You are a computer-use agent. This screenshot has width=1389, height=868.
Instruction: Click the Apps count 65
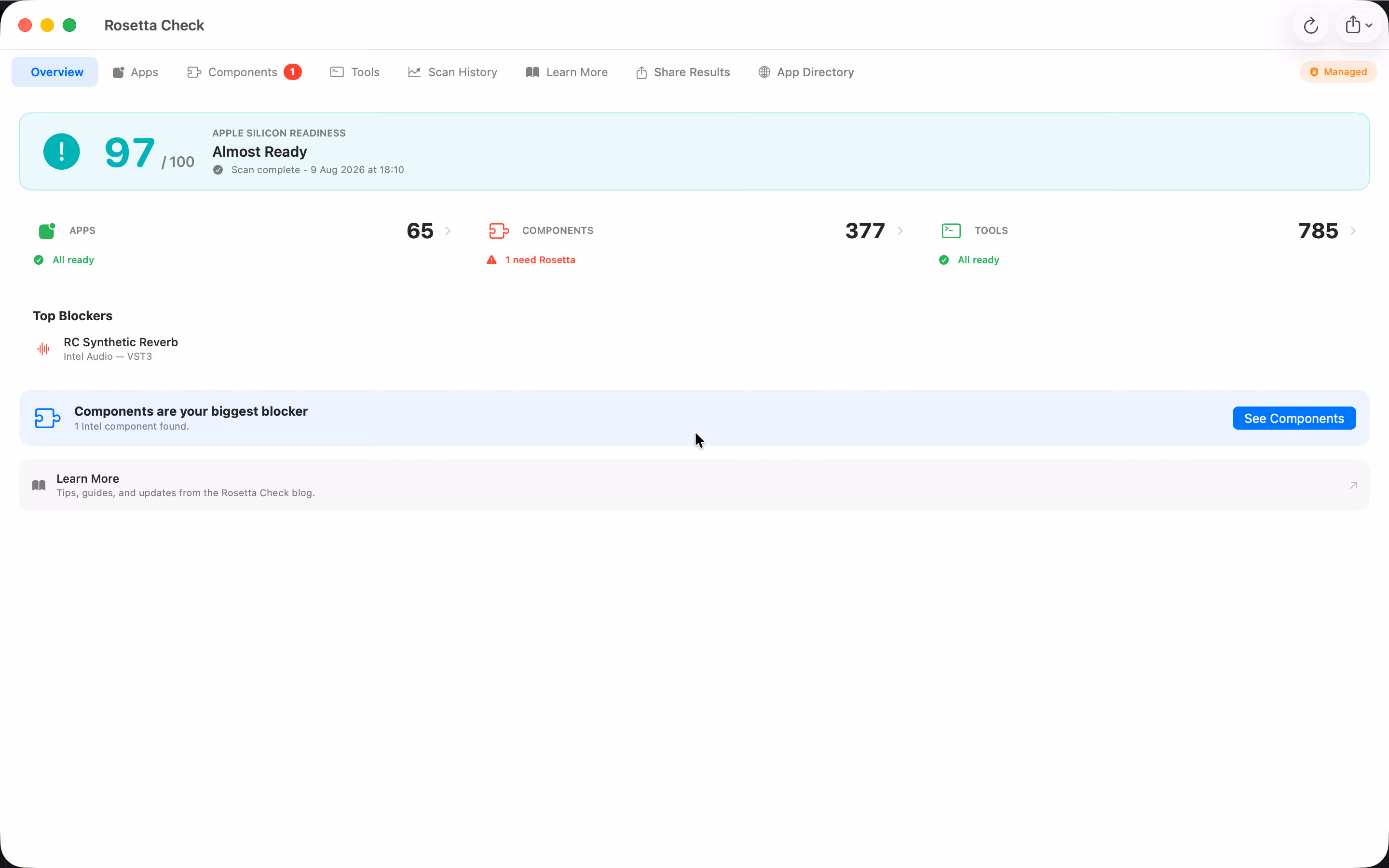point(420,231)
